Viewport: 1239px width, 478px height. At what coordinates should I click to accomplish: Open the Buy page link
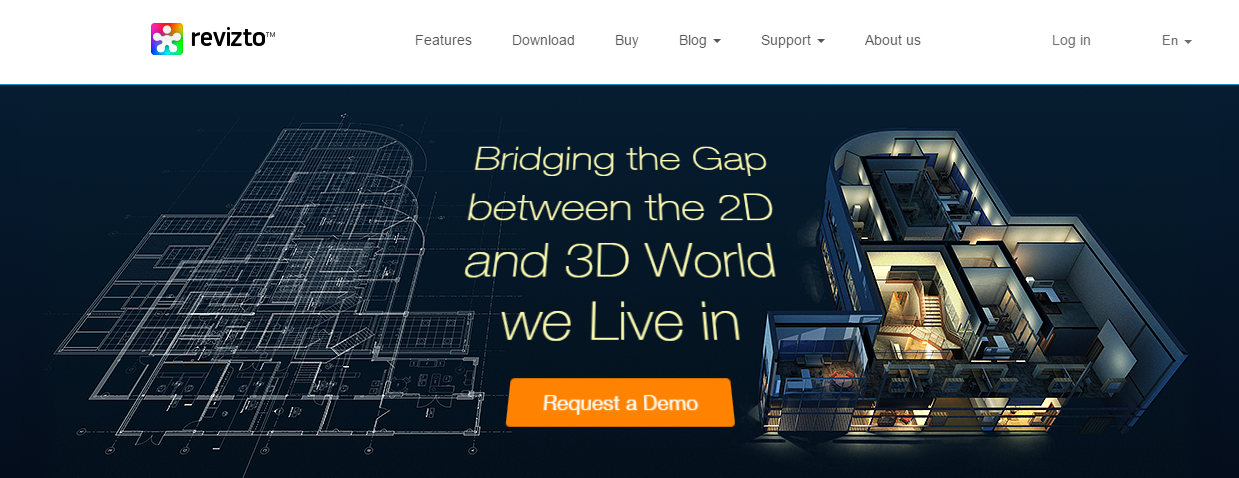click(627, 41)
